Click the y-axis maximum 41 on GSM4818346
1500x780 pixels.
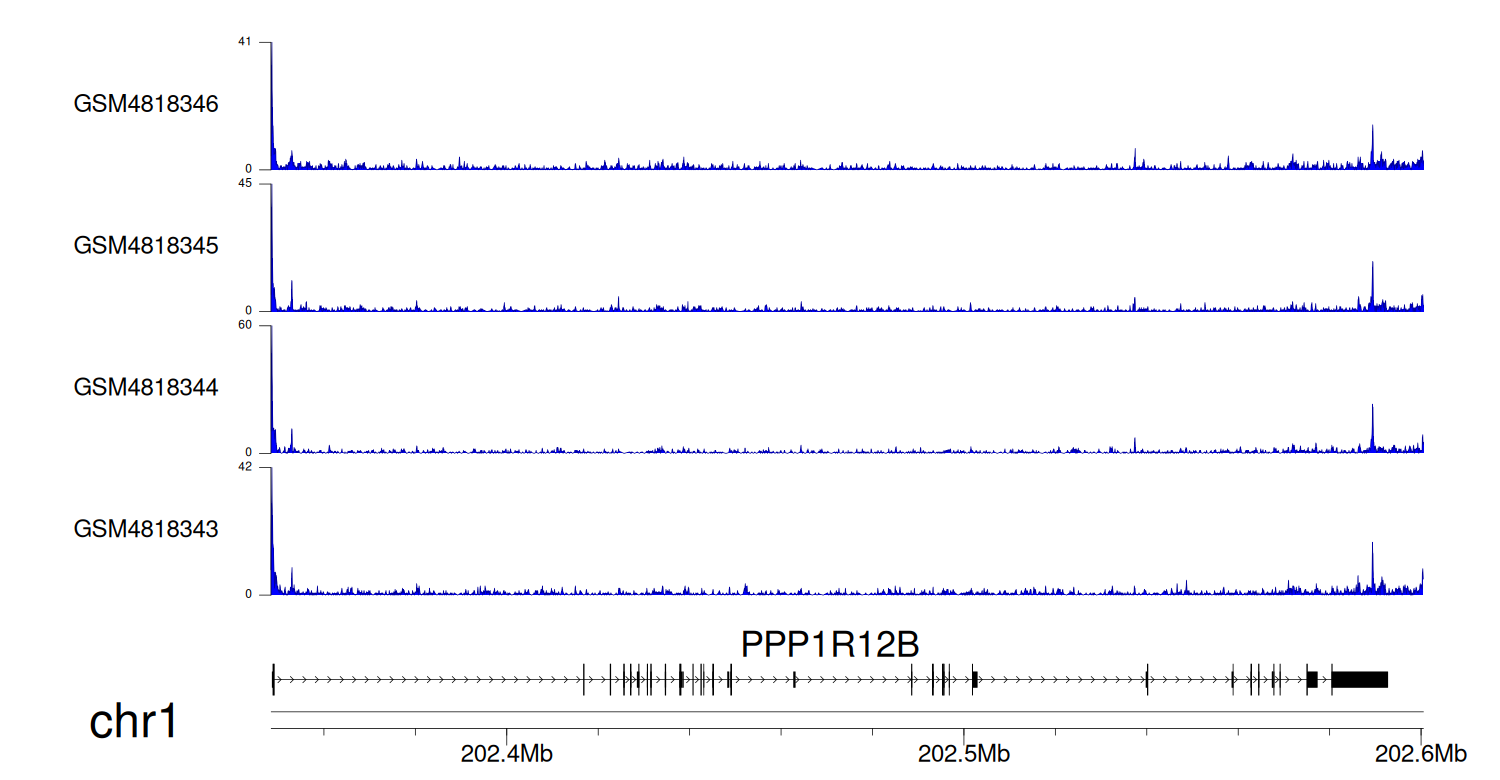coord(245,42)
